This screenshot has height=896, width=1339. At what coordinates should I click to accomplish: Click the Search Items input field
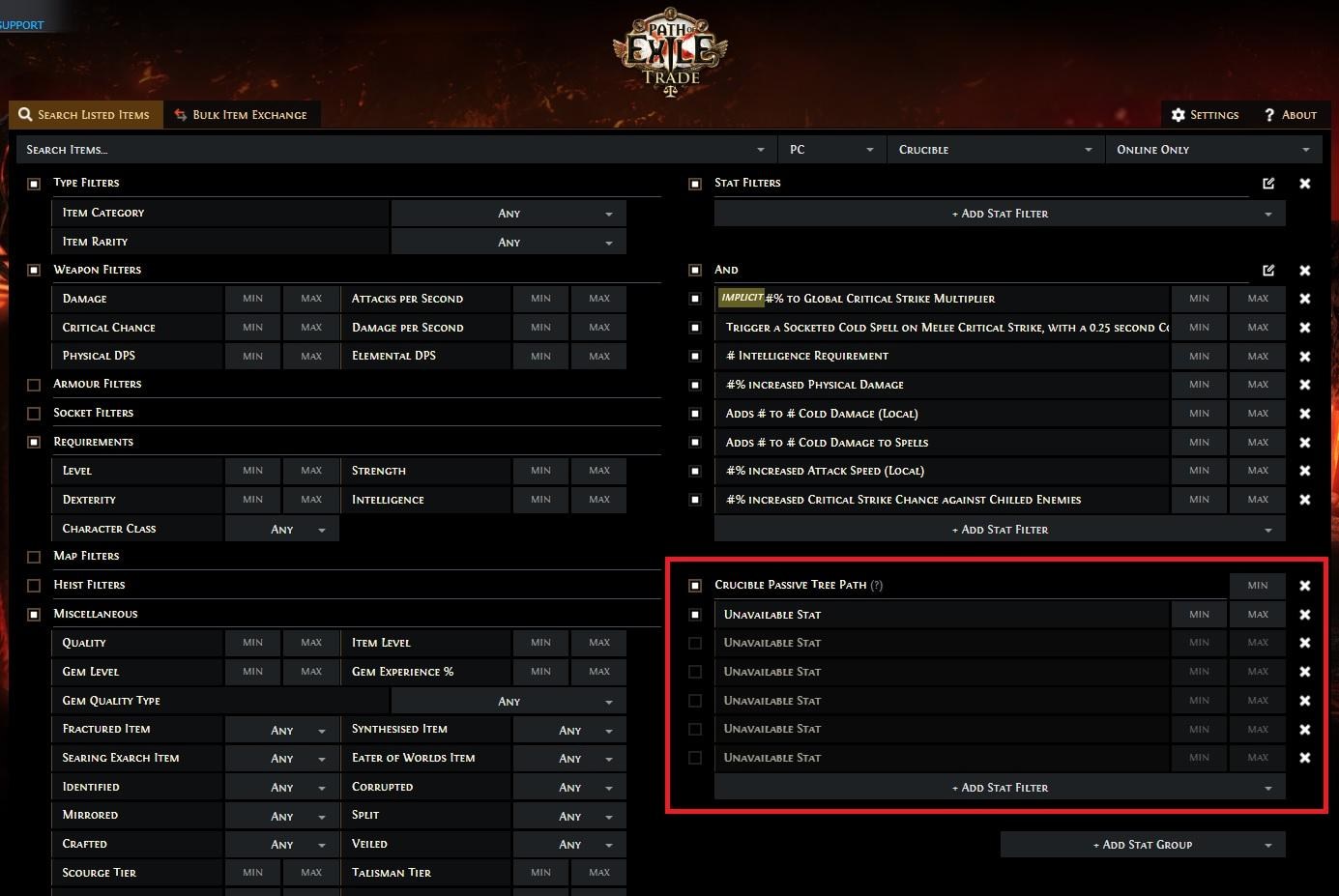click(387, 150)
